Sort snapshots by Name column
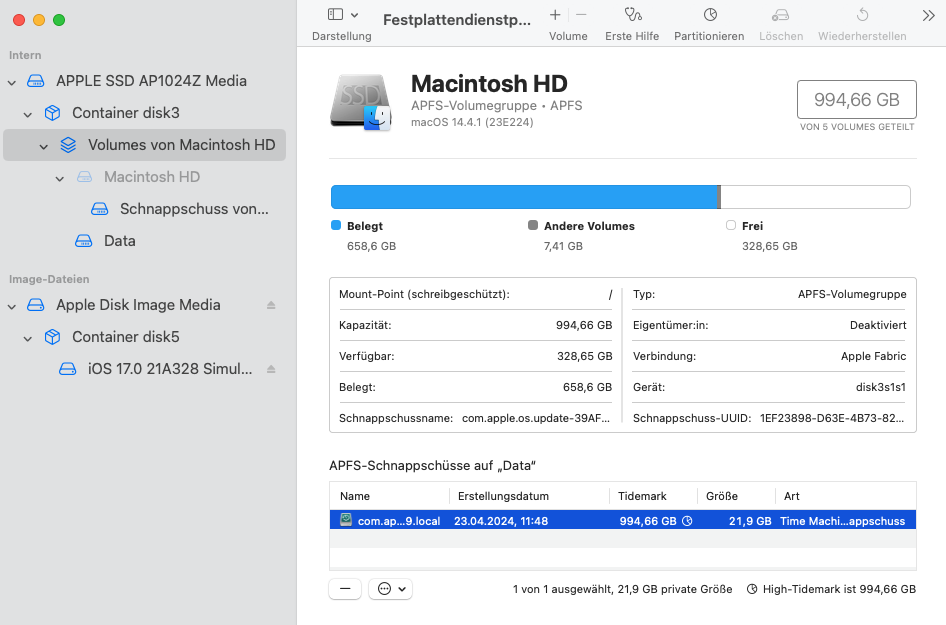This screenshot has height=625, width=946. click(x=390, y=496)
